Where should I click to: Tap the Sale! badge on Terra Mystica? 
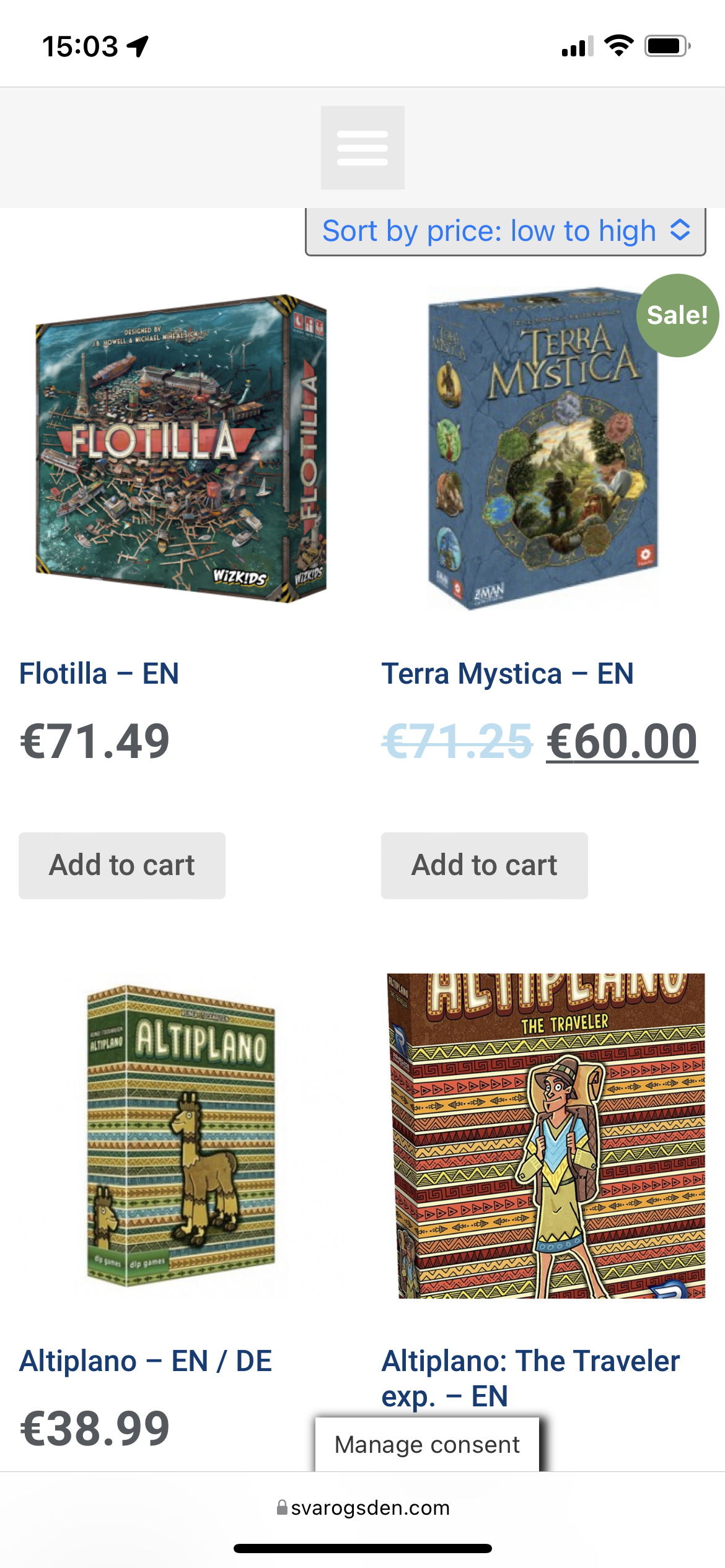point(678,315)
